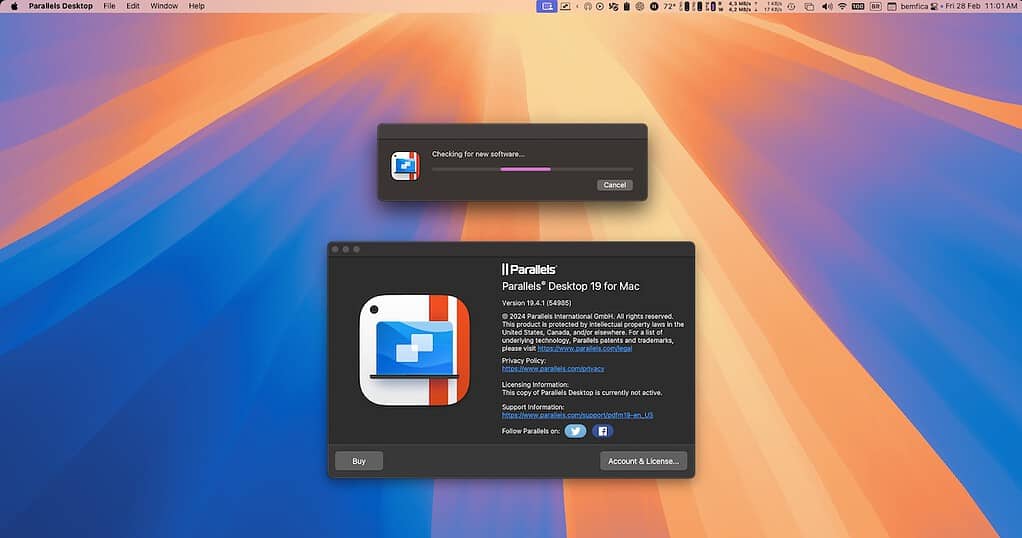Open the Parallels Desktop application menu
The image size is (1022, 538).
[x=60, y=6]
